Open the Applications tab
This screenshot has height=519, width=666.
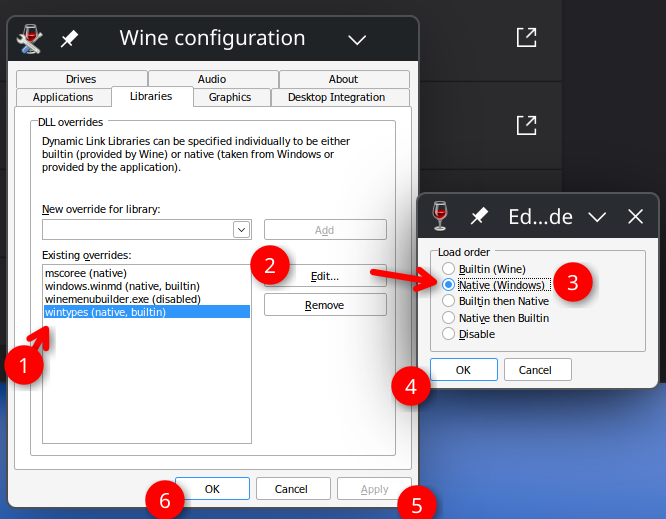63,97
